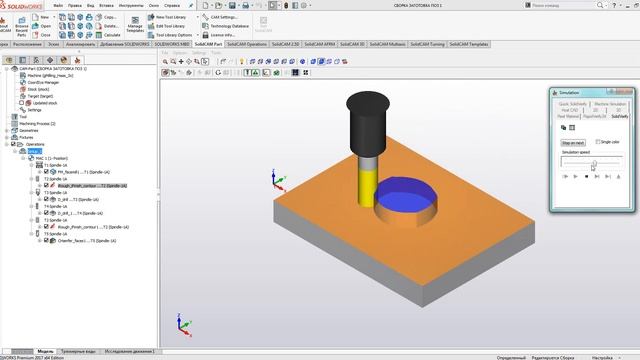The image size is (640, 360).
Task: Click the Close CAM part icon
Action: pyautogui.click(x=36, y=35)
